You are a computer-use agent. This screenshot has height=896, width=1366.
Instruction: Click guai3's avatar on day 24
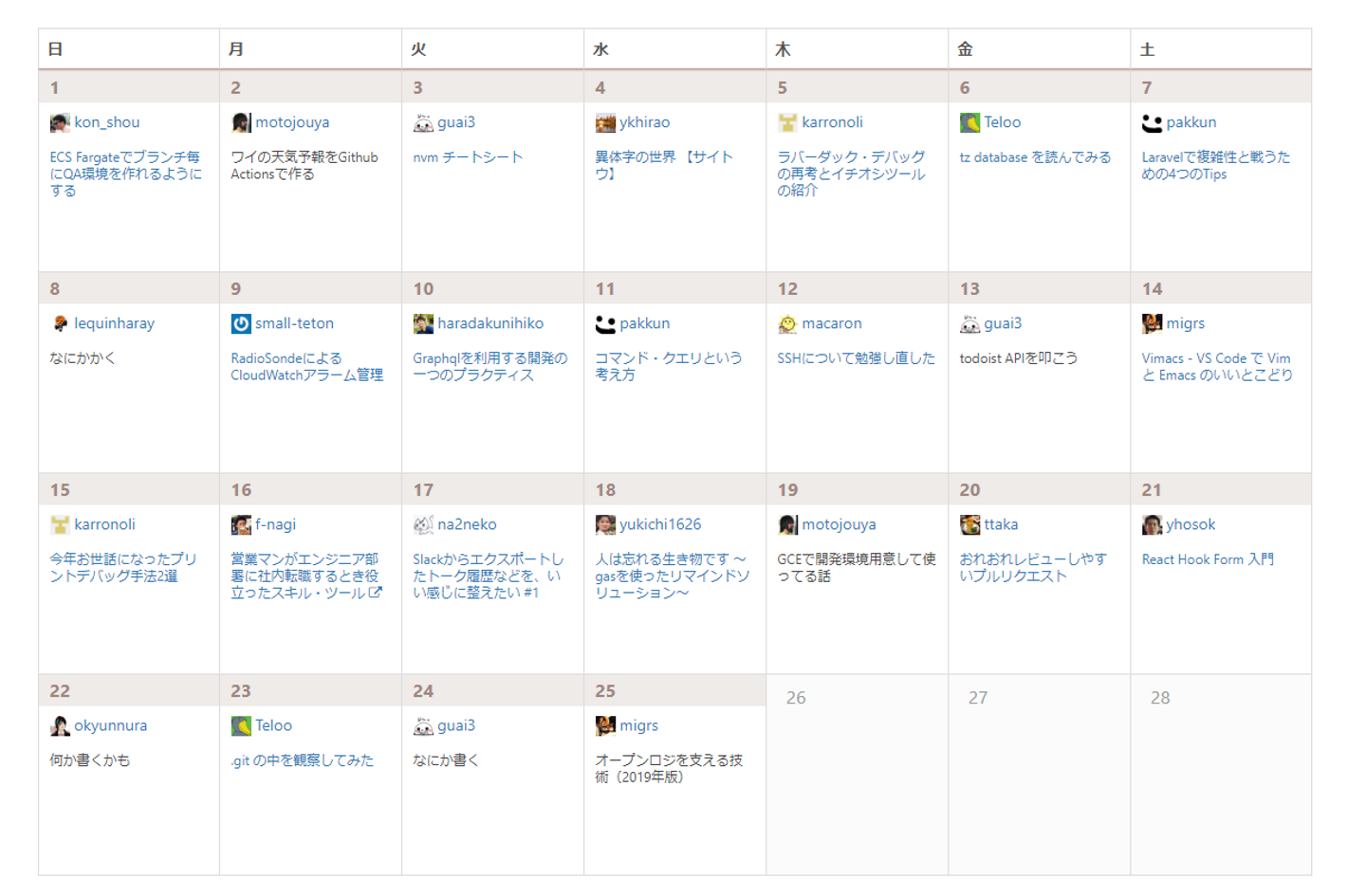click(x=423, y=726)
